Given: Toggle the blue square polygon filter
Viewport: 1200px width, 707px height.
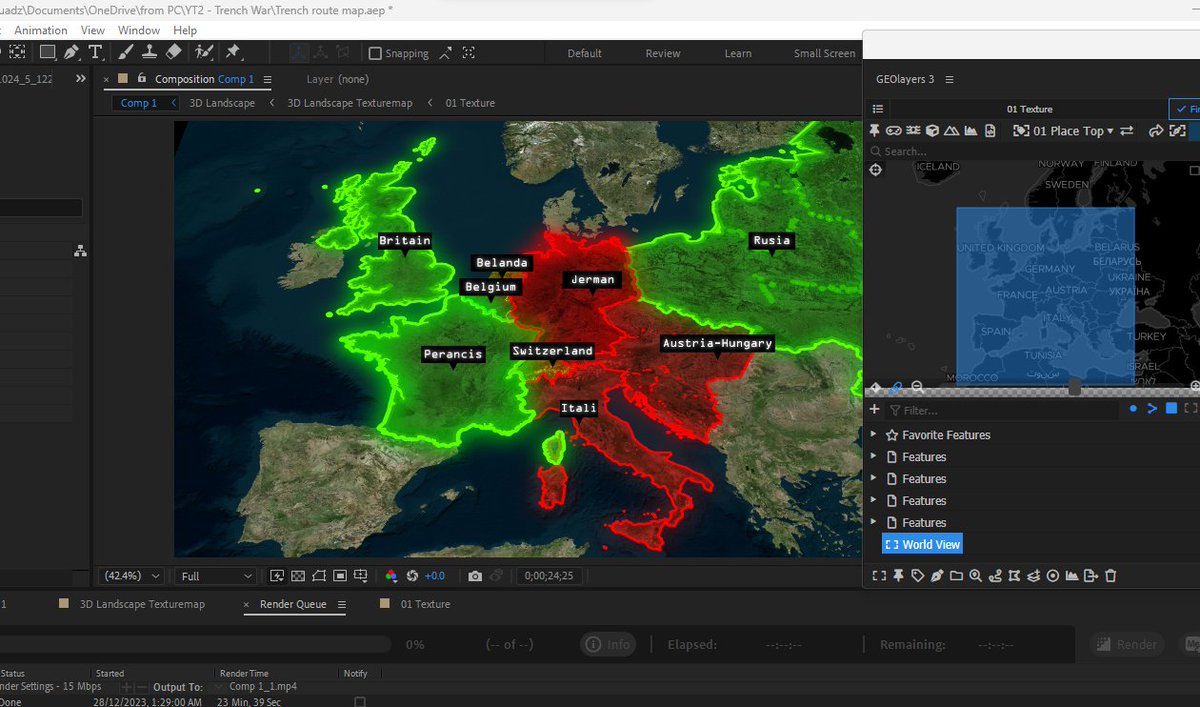Looking at the screenshot, I should pos(1171,409).
